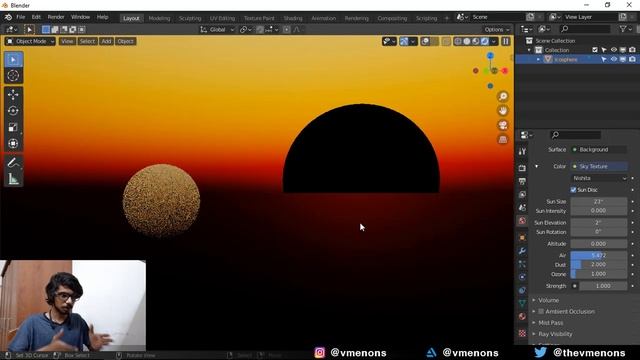
Task: Open the World properties tab
Action: coord(522,221)
